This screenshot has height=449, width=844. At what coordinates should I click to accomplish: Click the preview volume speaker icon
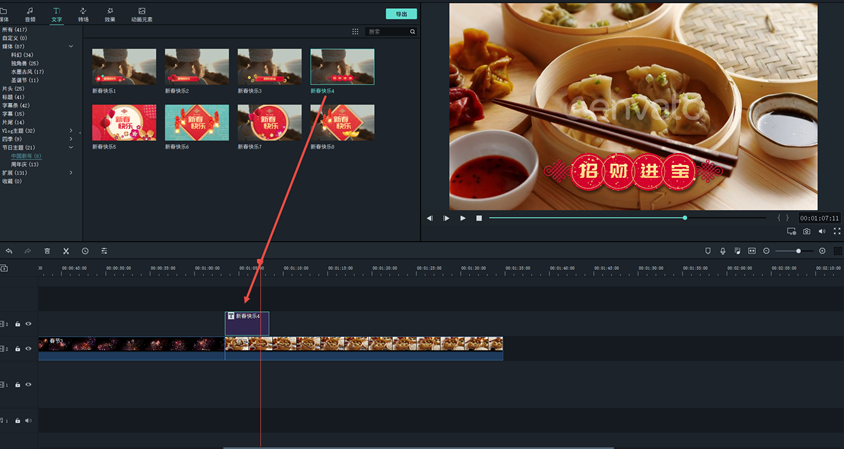coord(822,231)
